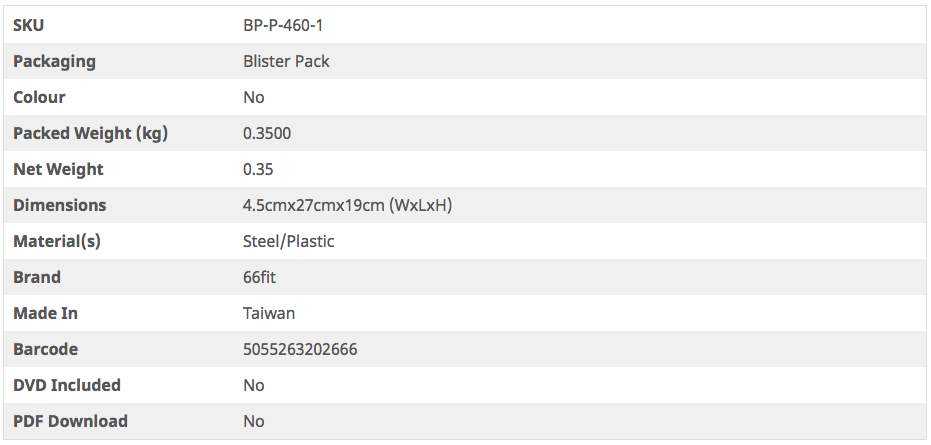Select the Steel/Plastic material value
The width and height of the screenshot is (931, 445).
(288, 241)
